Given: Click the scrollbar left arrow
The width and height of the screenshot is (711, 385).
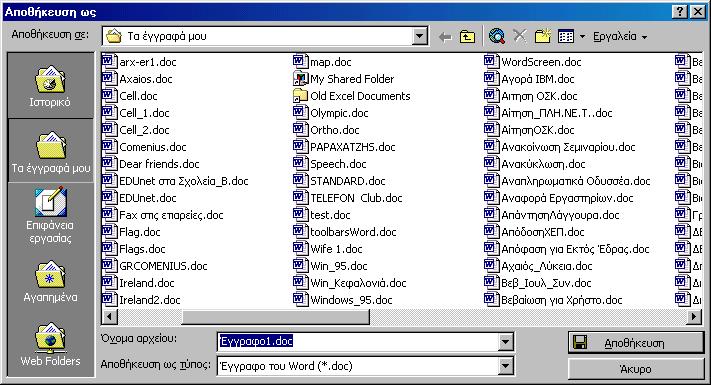Looking at the screenshot, I should 110,317.
